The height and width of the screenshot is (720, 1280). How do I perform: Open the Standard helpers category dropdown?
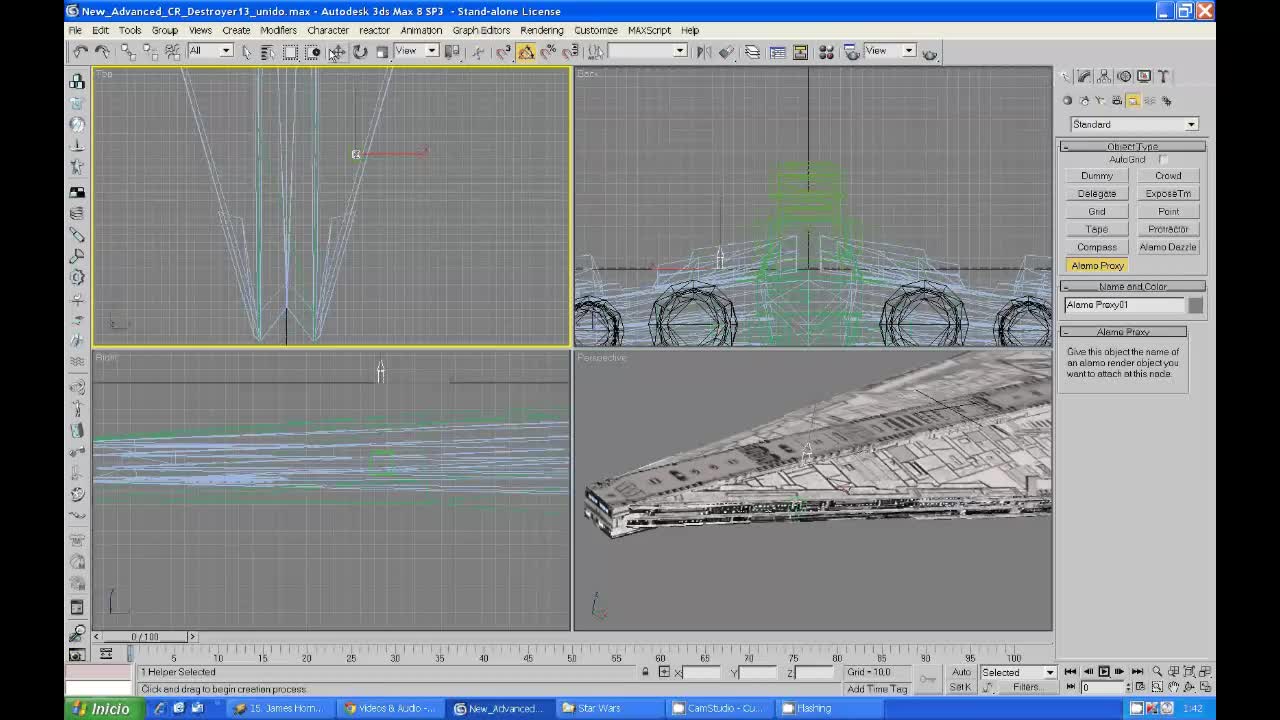click(x=1134, y=124)
